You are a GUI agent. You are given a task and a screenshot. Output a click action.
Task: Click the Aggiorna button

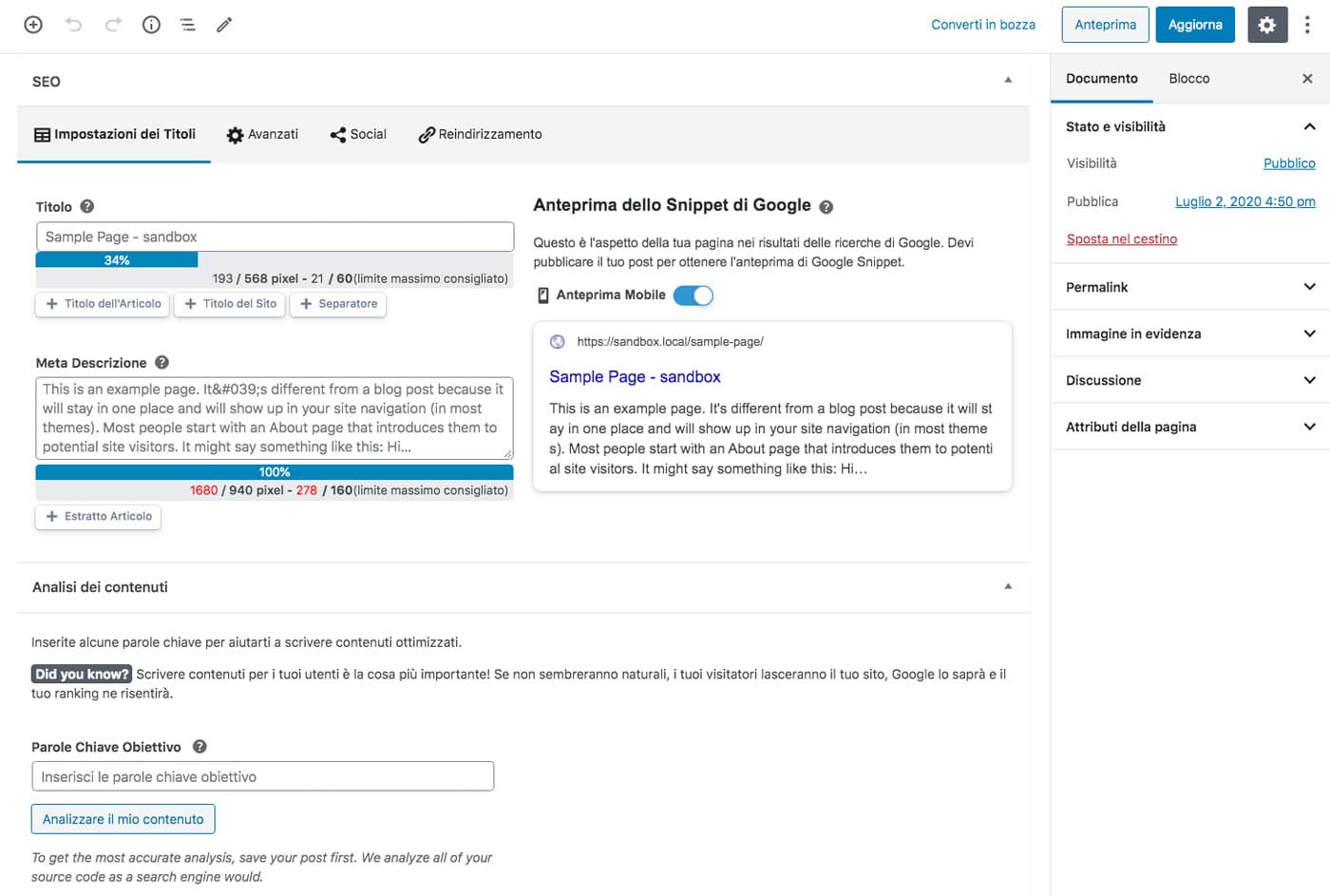[1195, 25]
